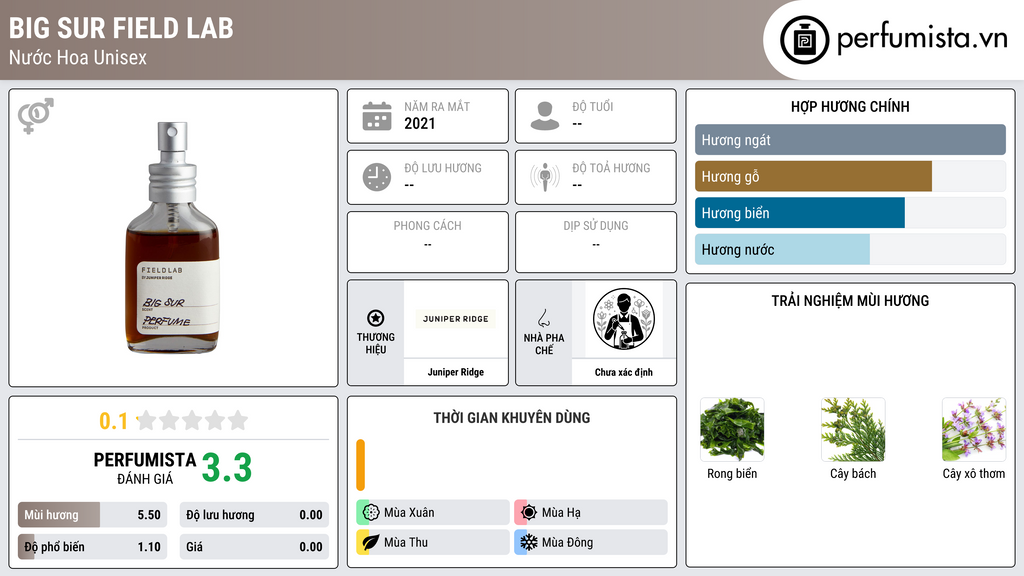Click the clock icon for Độ lưu hương
Image resolution: width=1024 pixels, height=576 pixels.
coord(377,177)
